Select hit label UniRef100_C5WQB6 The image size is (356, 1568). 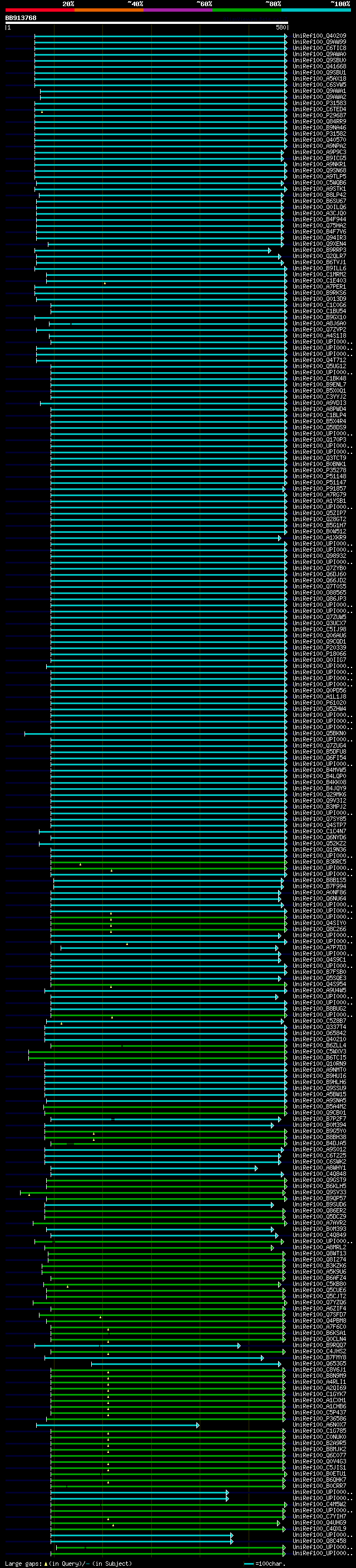coord(319,182)
